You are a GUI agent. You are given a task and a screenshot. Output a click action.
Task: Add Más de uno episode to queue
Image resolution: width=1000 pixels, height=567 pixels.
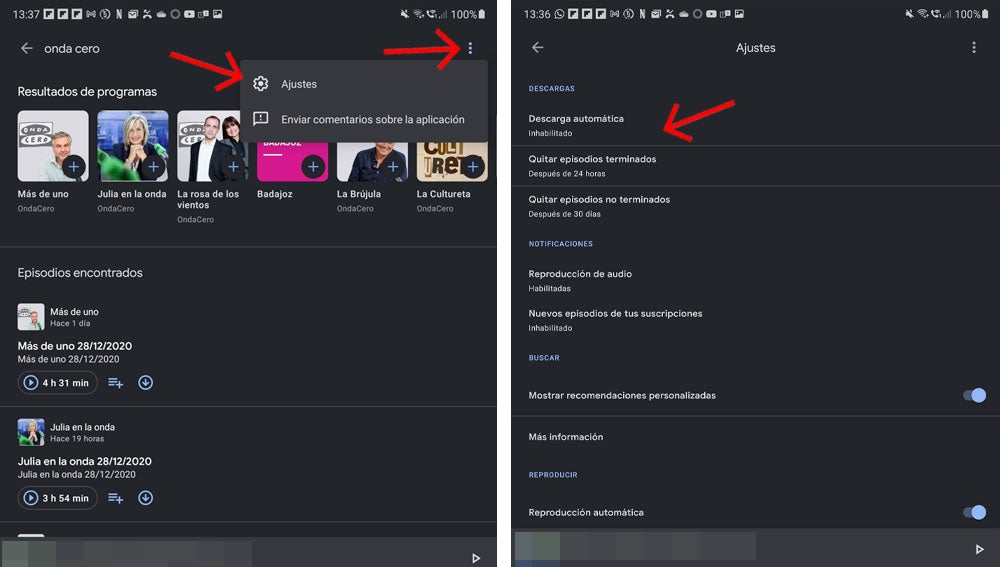coord(115,383)
